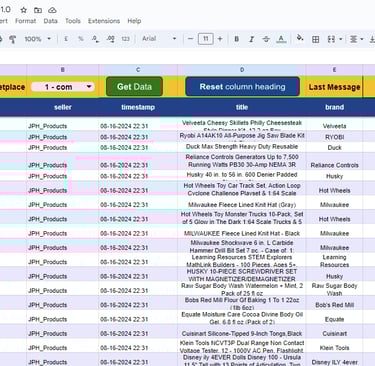This screenshot has width=375, height=366.
Task: Open more number formats (123)
Action: tap(125, 39)
